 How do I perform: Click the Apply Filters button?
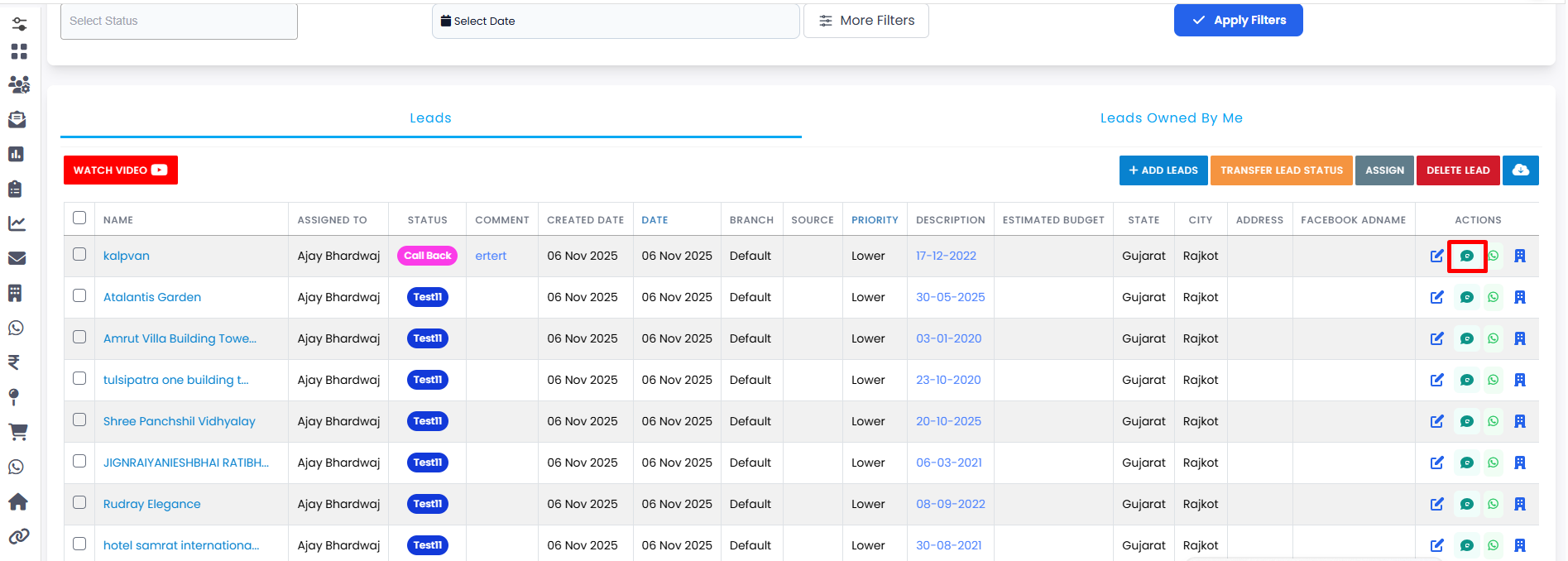coord(1238,21)
